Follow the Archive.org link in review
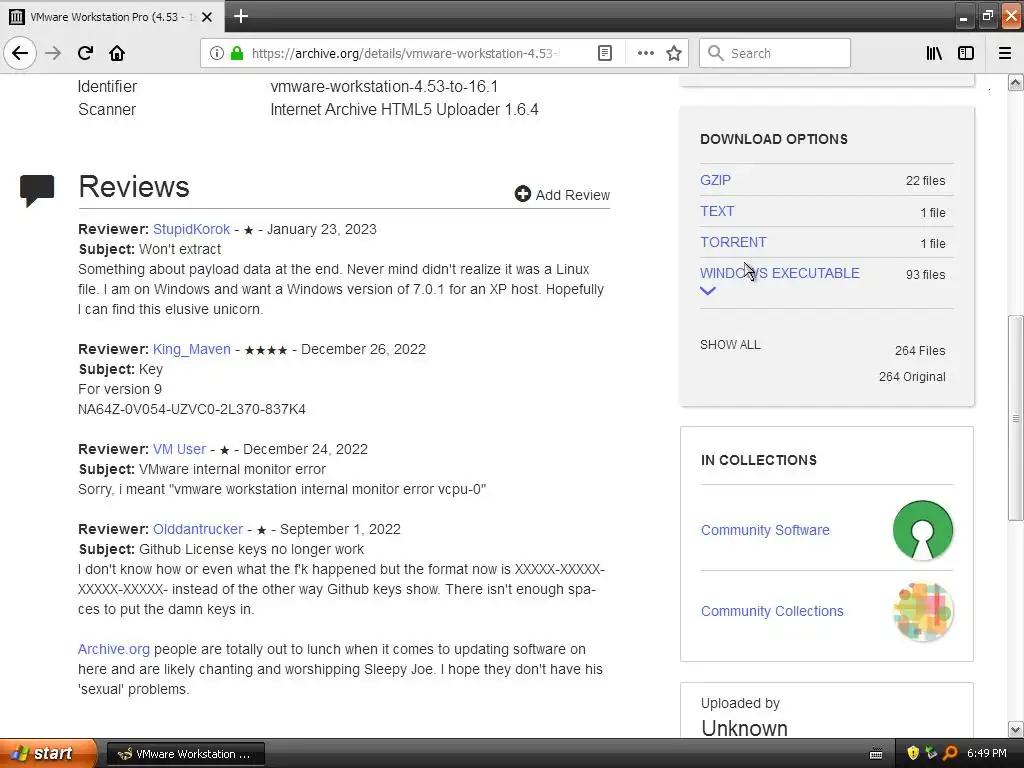1024x768 pixels. coord(114,649)
